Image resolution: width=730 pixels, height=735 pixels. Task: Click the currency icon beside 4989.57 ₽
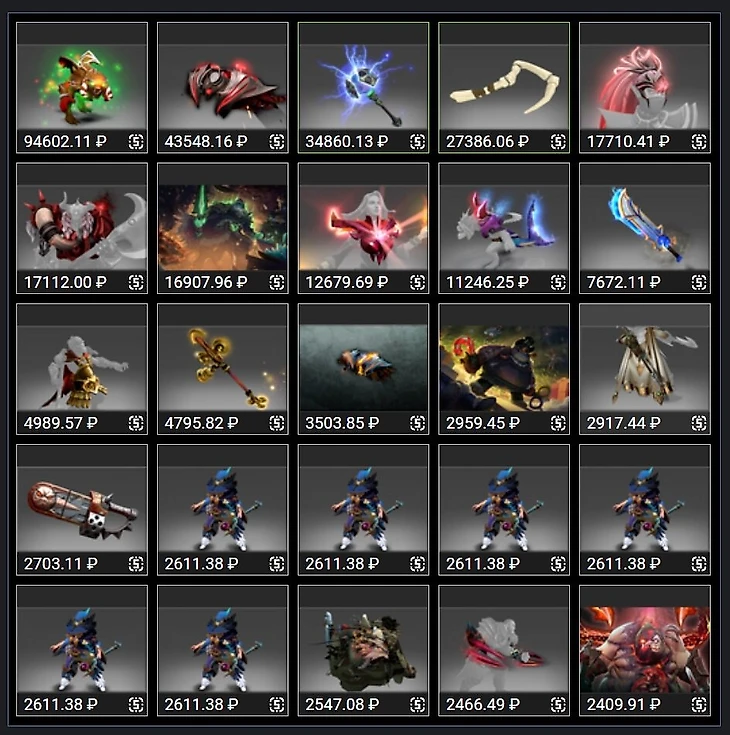click(136, 423)
